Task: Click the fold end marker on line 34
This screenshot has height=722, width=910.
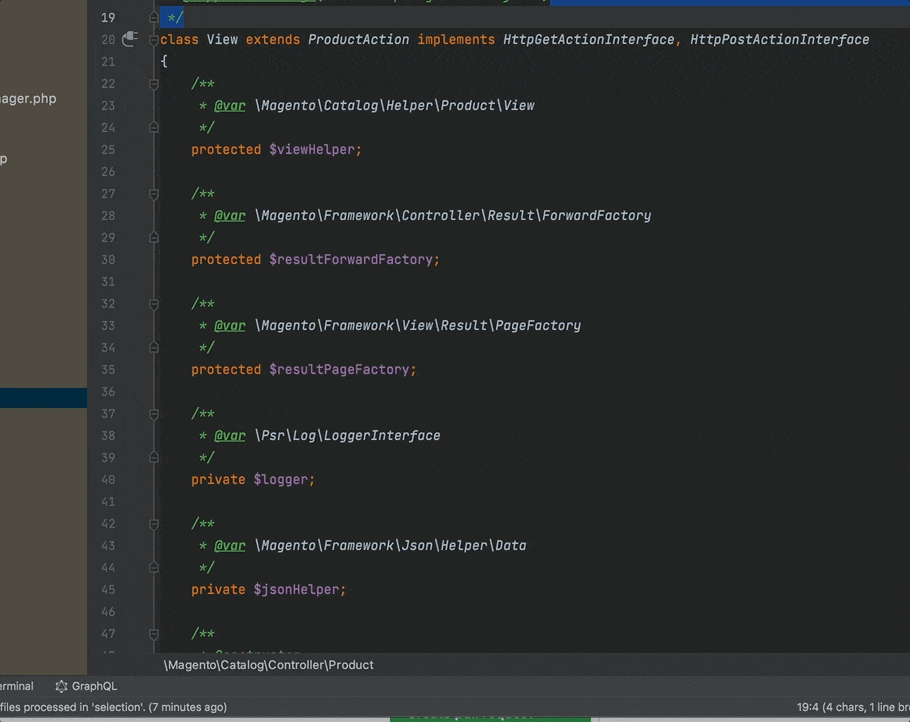Action: (x=153, y=348)
